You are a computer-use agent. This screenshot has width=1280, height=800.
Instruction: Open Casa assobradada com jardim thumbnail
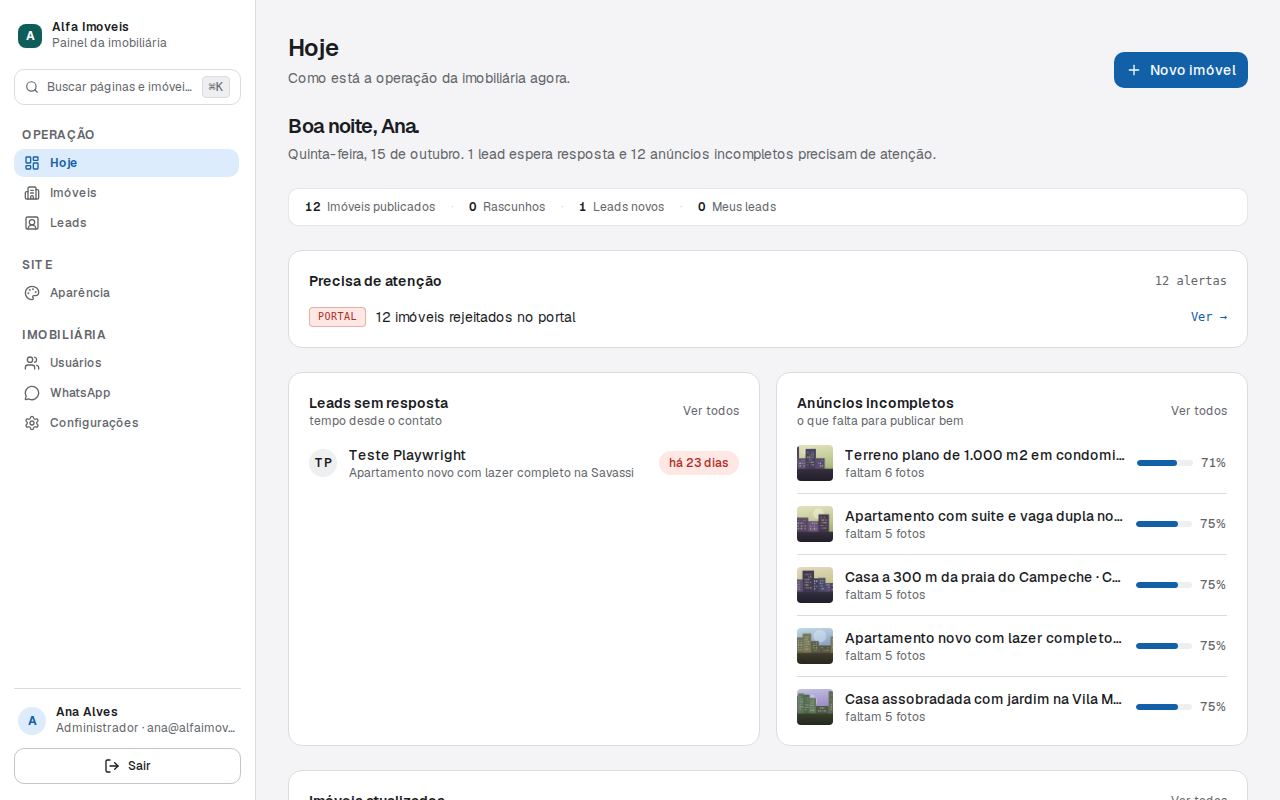[815, 707]
